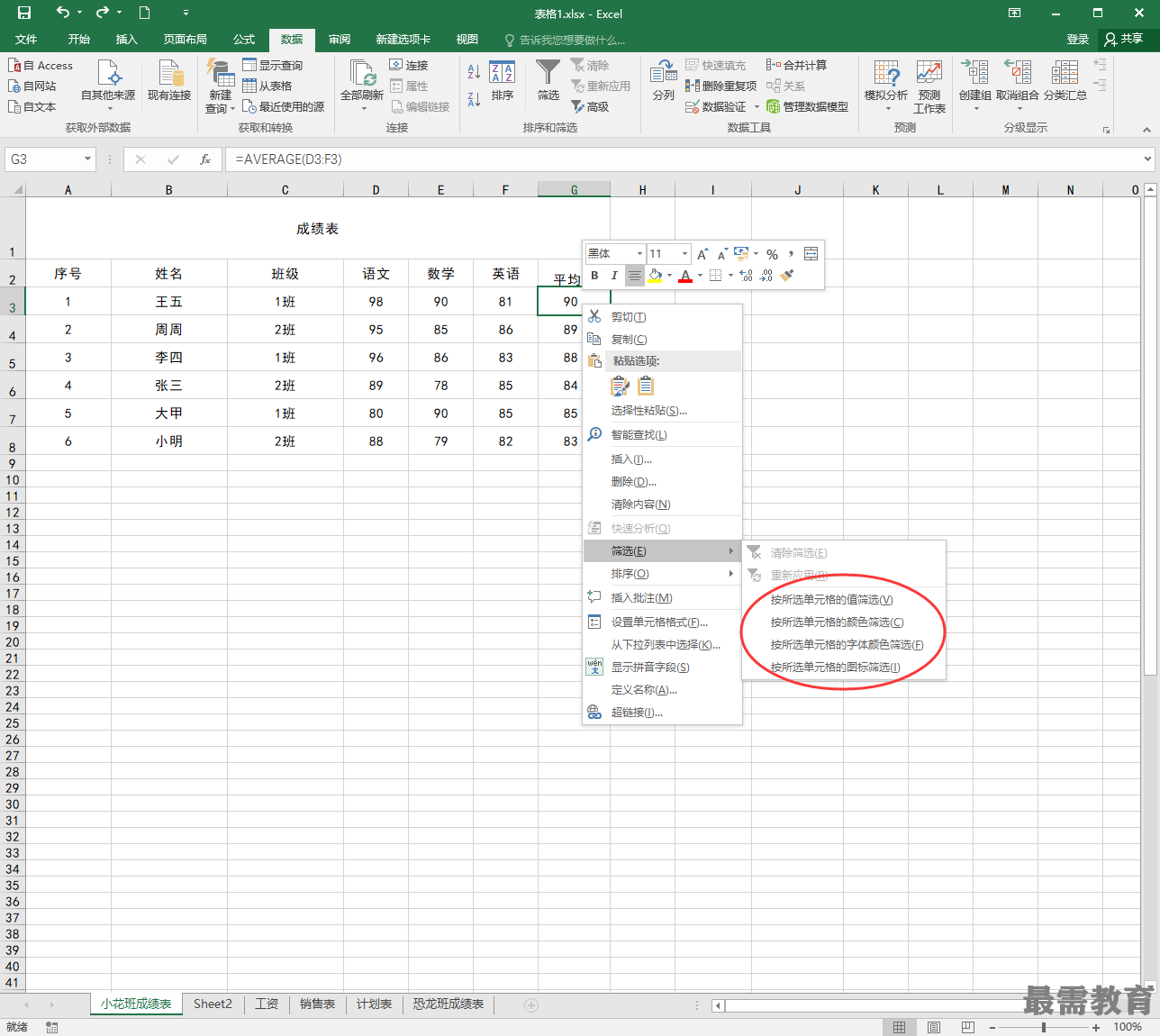Viewport: 1160px width, 1036px height.
Task: Sort ascending A to Z
Action: (474, 71)
